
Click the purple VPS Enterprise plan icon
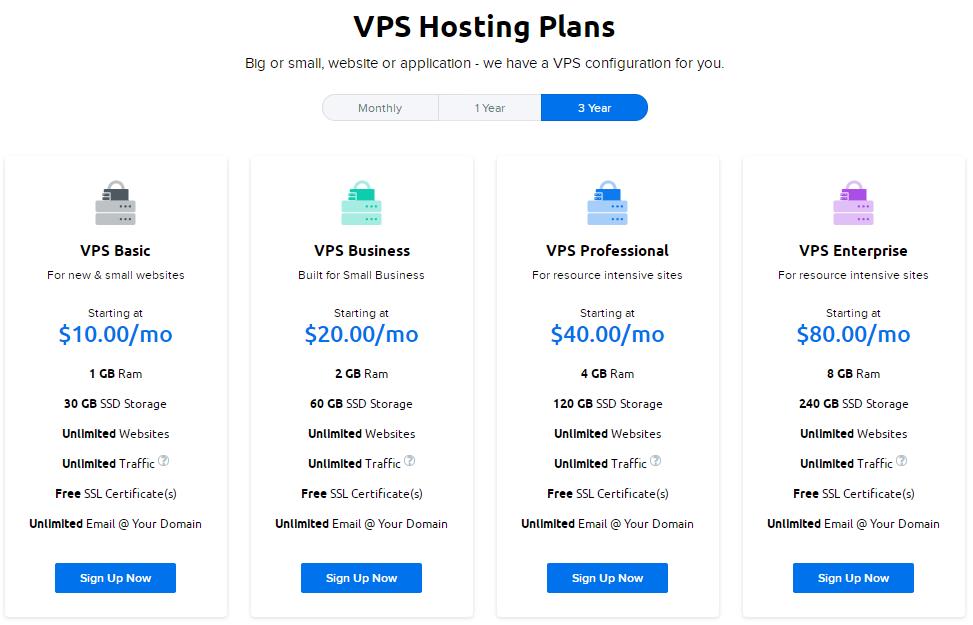(853, 203)
